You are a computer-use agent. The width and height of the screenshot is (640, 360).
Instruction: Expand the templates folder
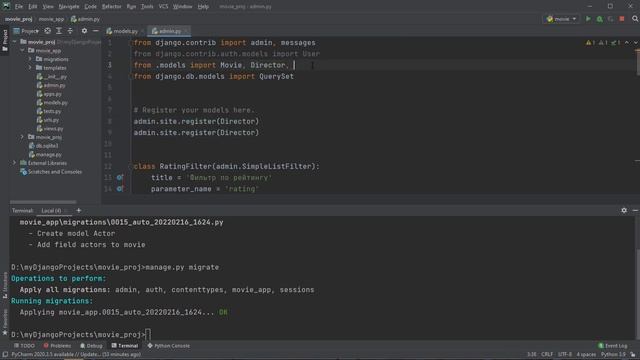pos(30,68)
